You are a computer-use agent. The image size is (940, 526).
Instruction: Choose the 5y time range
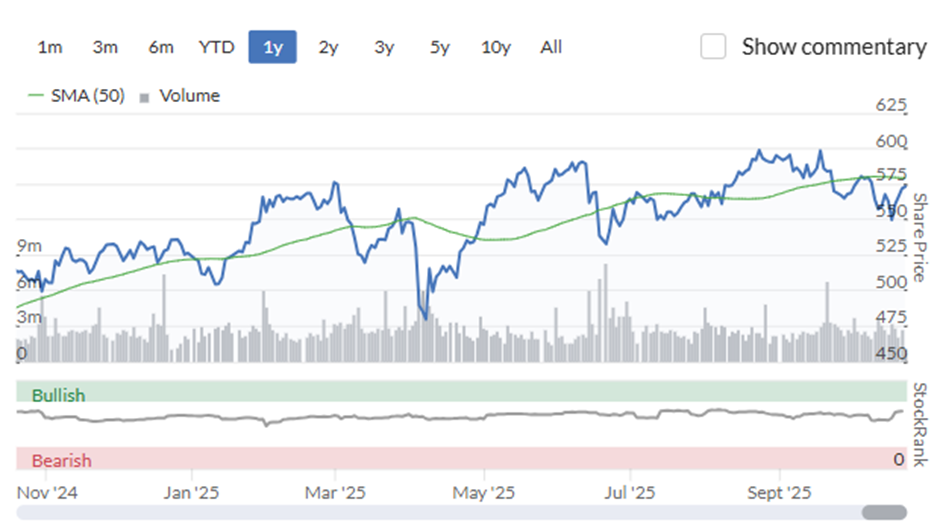[439, 47]
